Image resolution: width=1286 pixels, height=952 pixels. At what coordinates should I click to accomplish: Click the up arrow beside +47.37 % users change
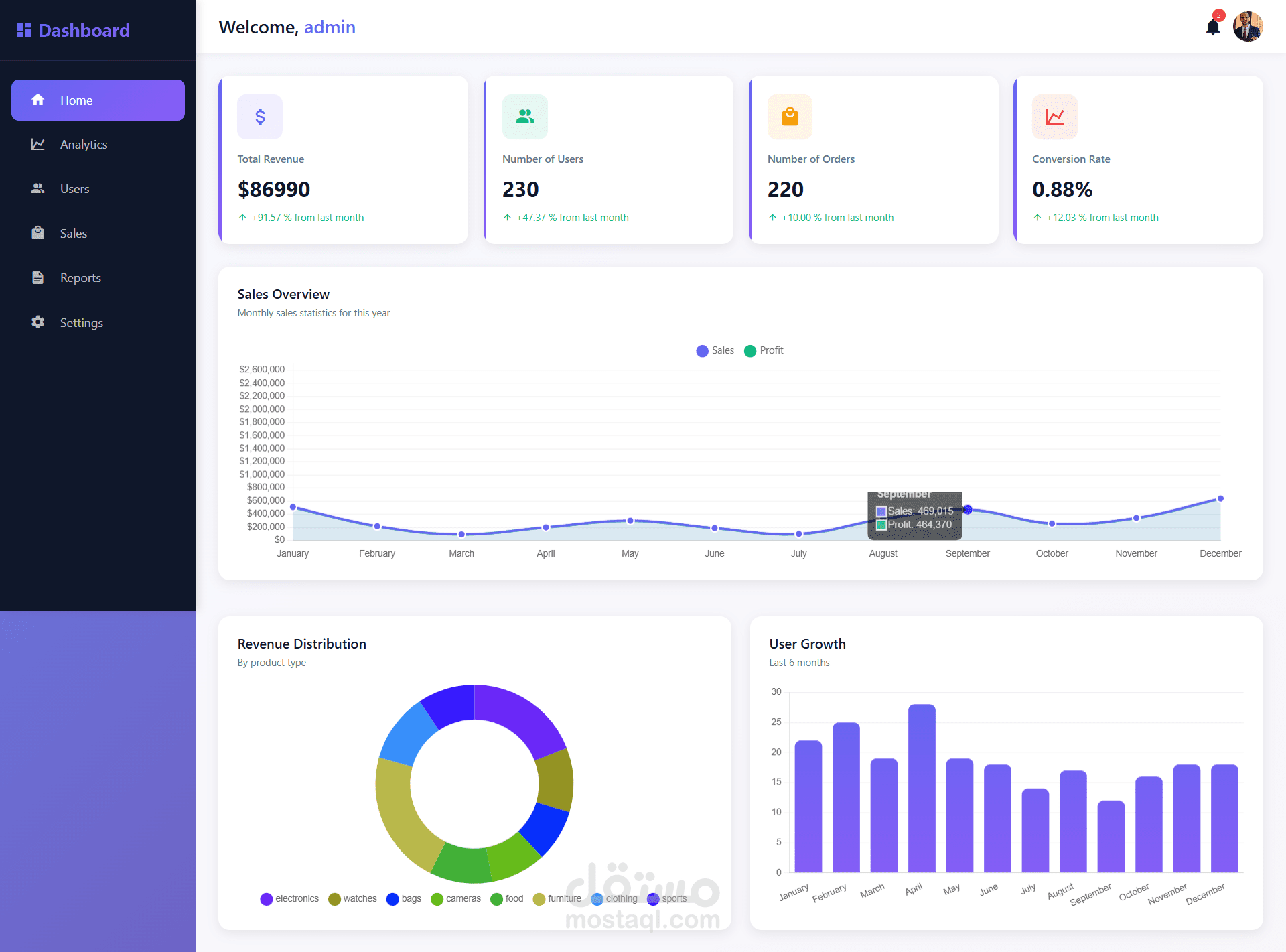[x=507, y=218]
